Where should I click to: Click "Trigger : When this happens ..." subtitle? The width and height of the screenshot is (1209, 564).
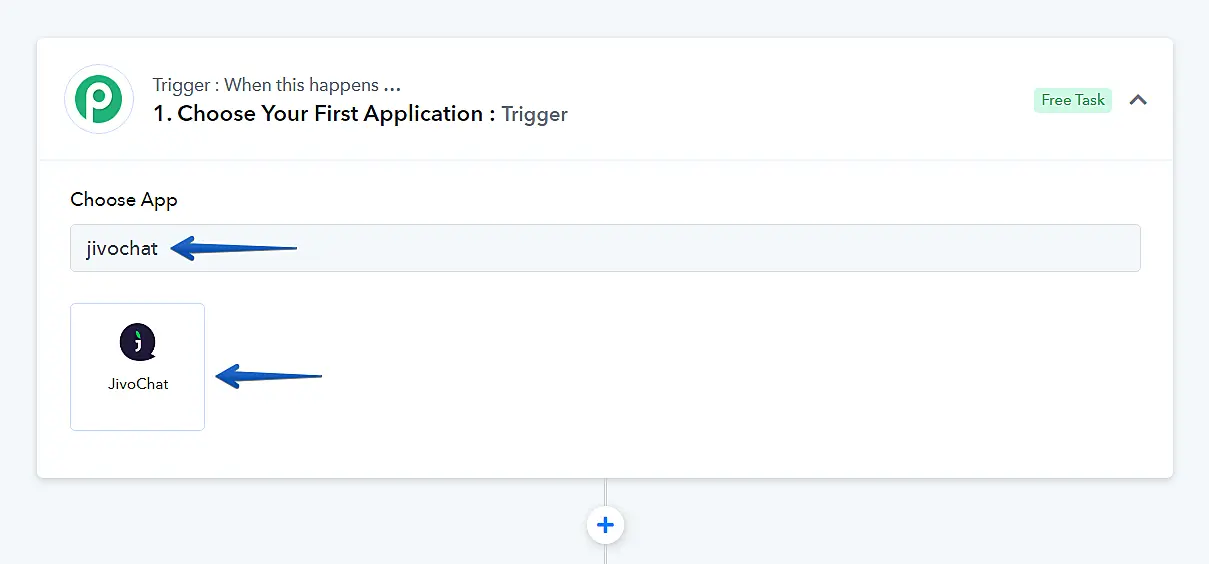[277, 85]
